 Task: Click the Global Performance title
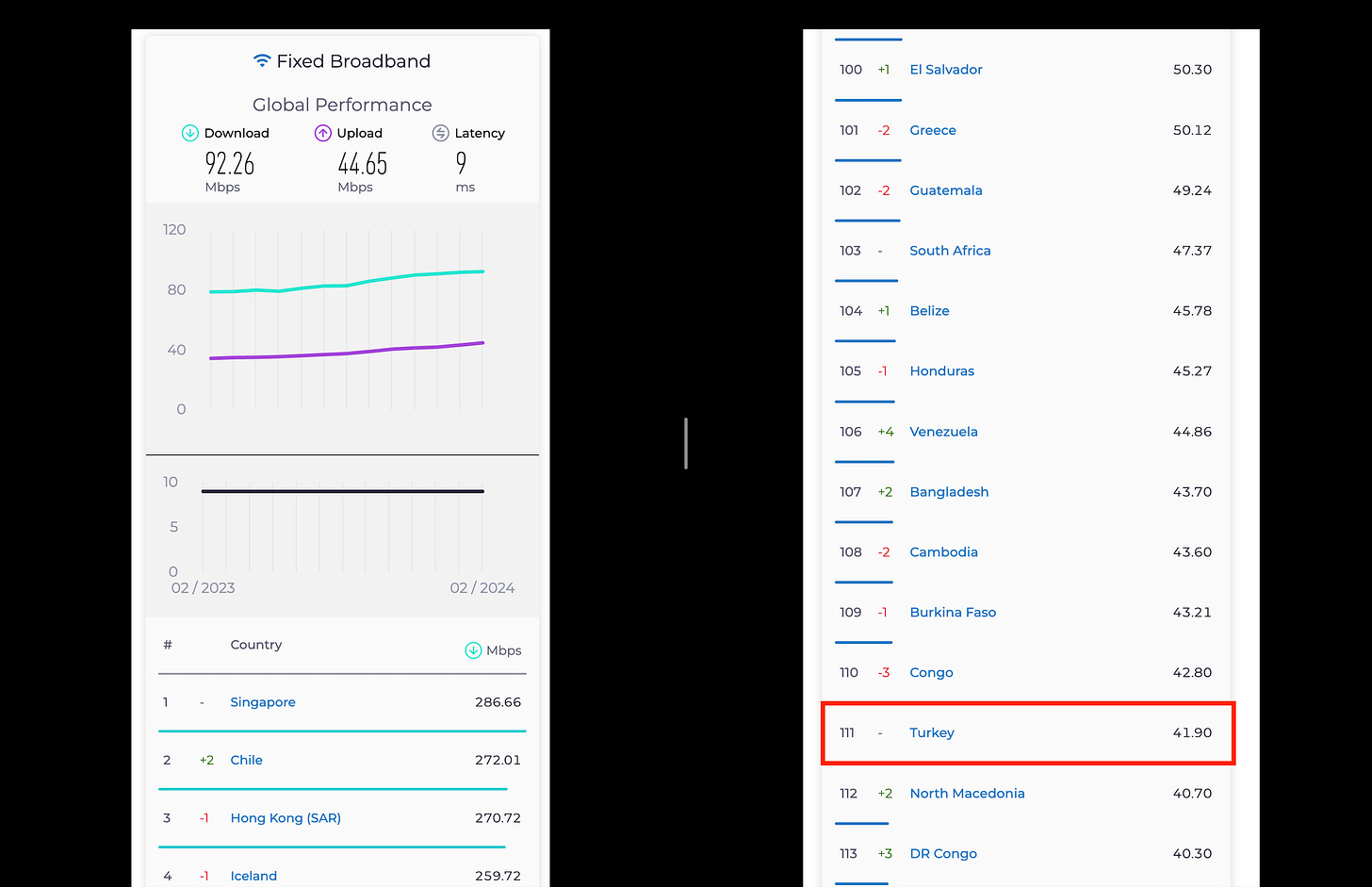[342, 105]
